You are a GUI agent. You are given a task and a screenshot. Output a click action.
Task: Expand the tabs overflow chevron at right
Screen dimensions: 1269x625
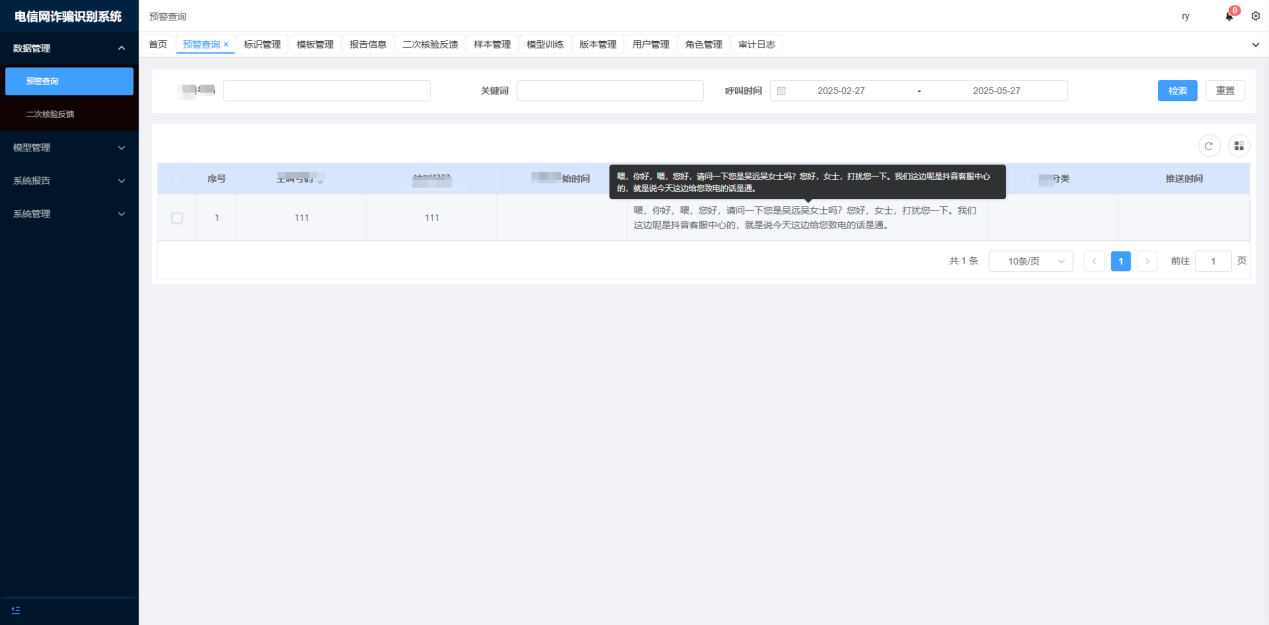point(1255,45)
